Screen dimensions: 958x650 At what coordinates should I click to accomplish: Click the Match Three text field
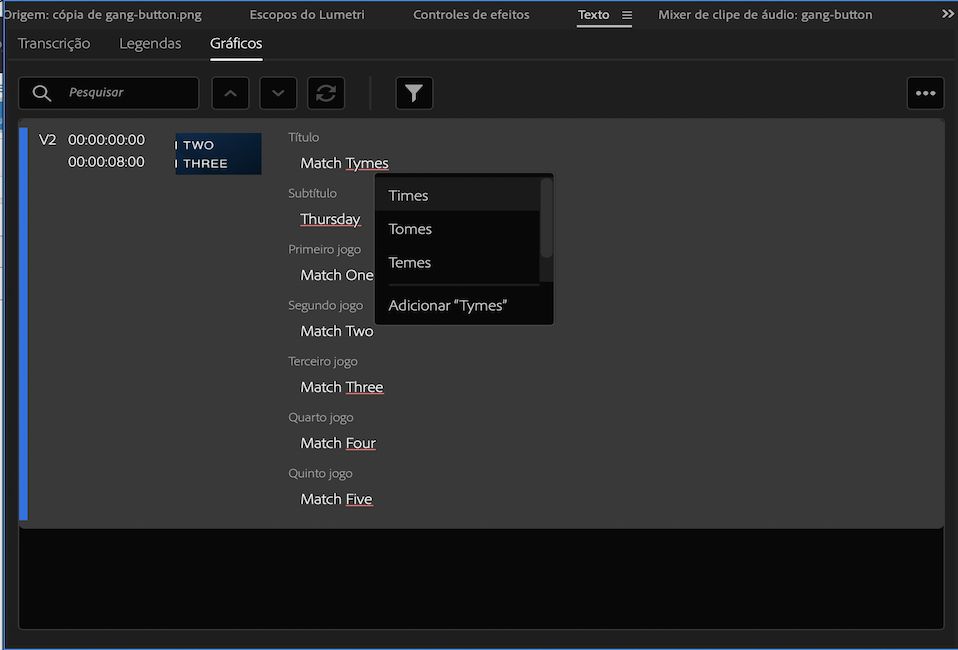(x=342, y=387)
